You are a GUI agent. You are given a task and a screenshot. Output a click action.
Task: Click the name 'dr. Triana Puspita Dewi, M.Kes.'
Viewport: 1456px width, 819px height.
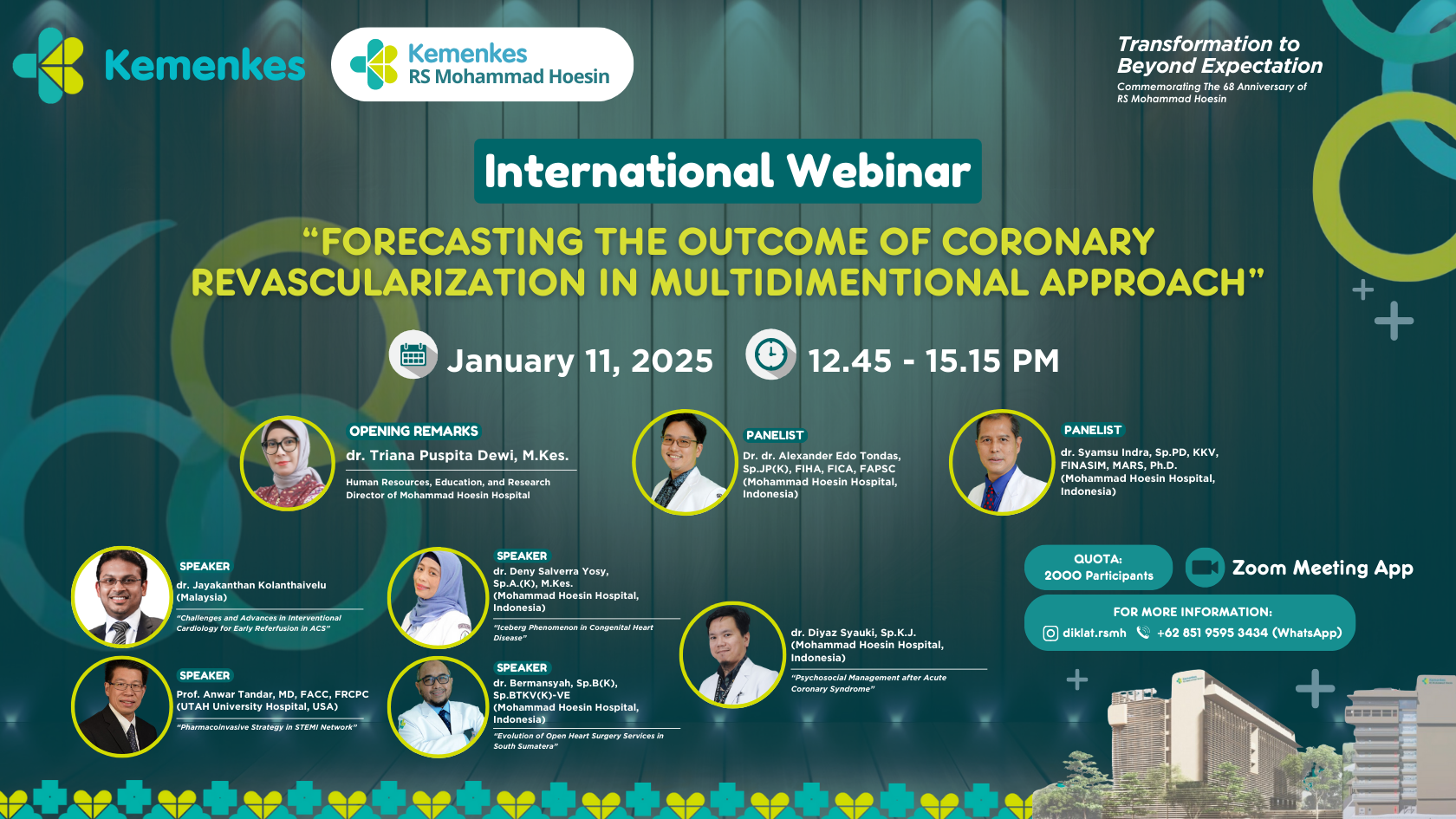tap(458, 456)
